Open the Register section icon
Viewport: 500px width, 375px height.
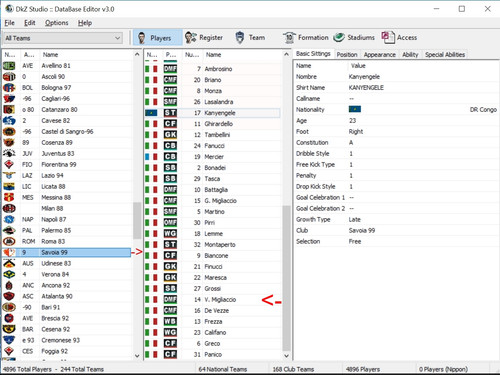[x=191, y=38]
